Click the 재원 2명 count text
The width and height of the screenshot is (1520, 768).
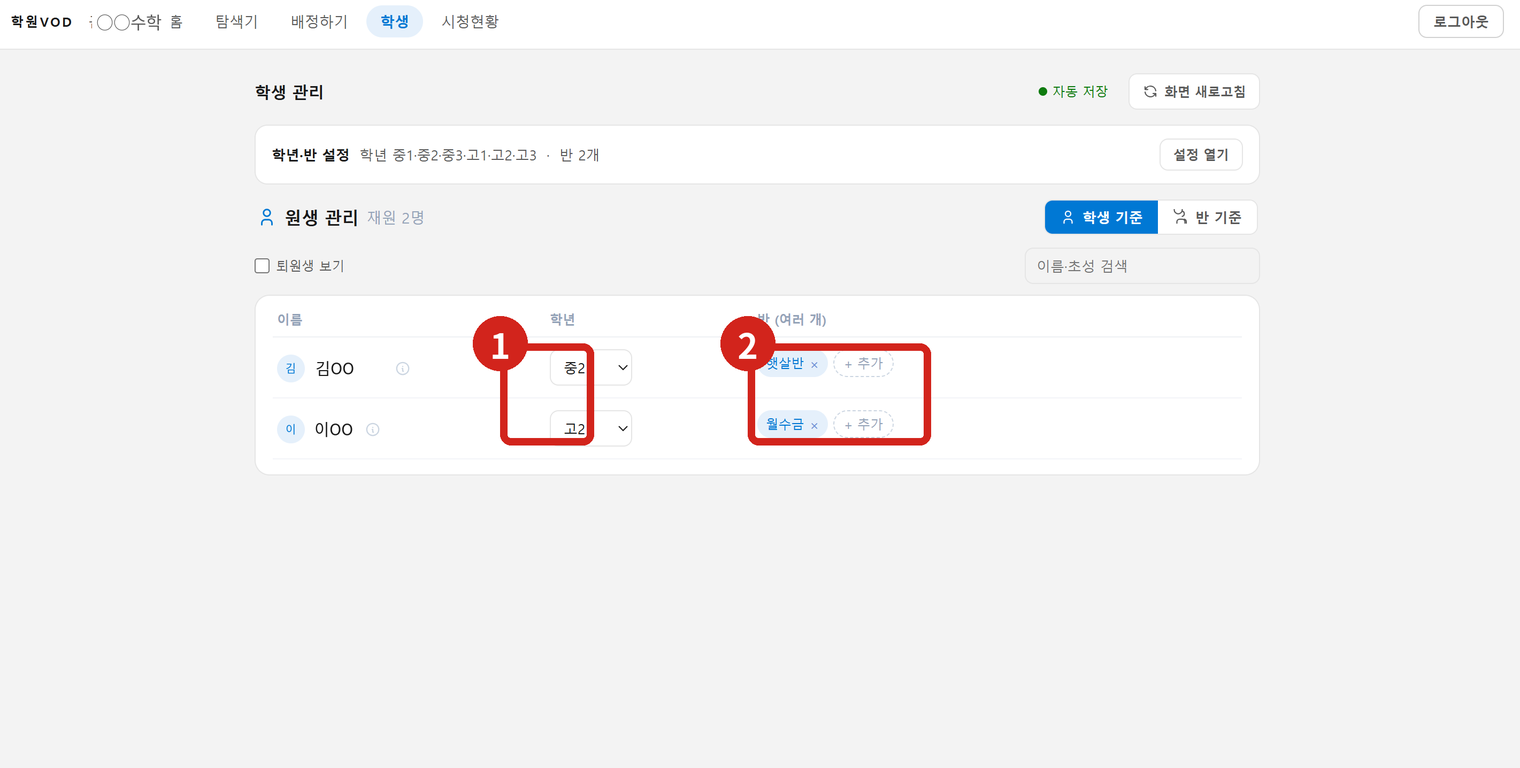396,217
